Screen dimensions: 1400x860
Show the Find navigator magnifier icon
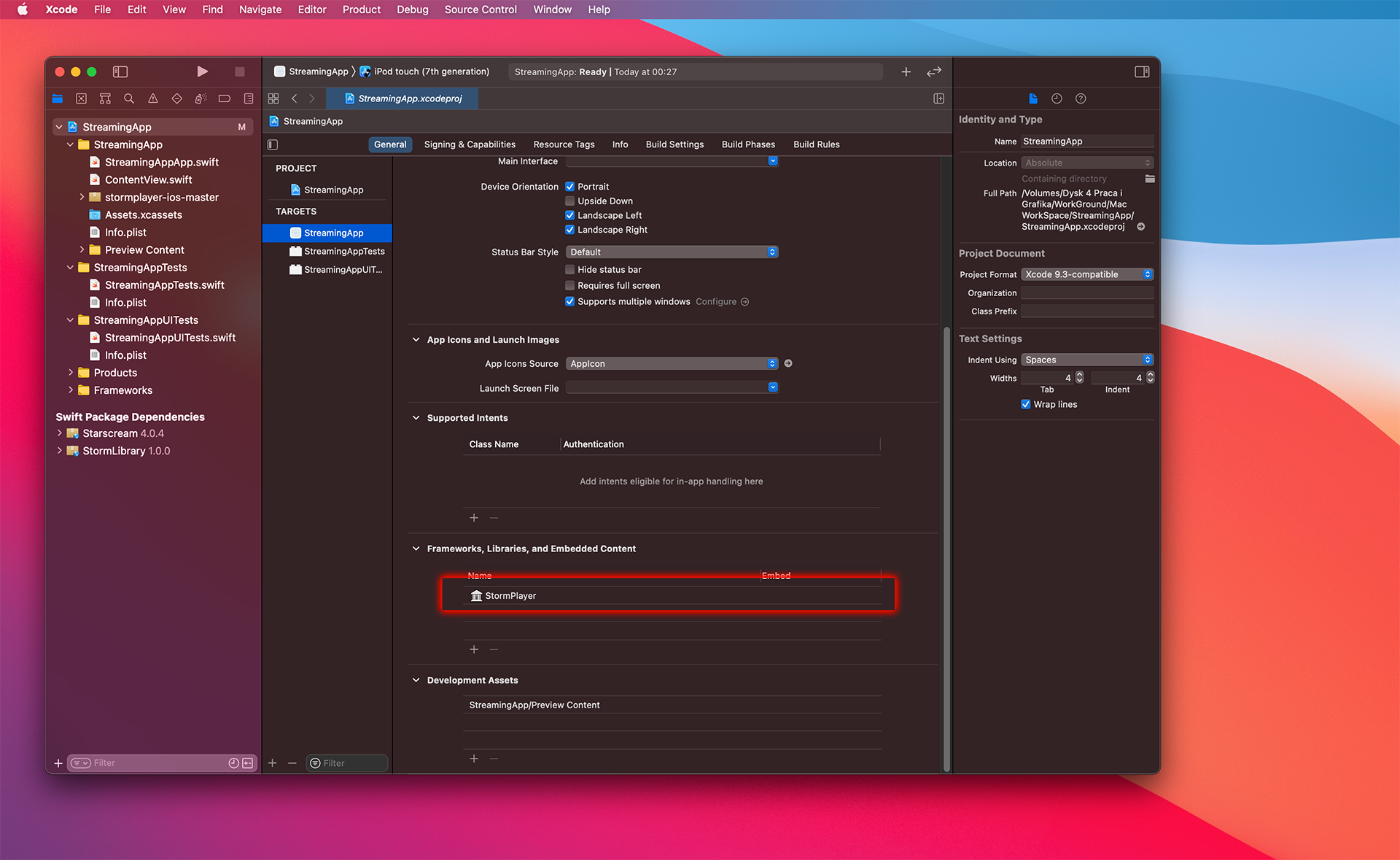click(x=129, y=98)
